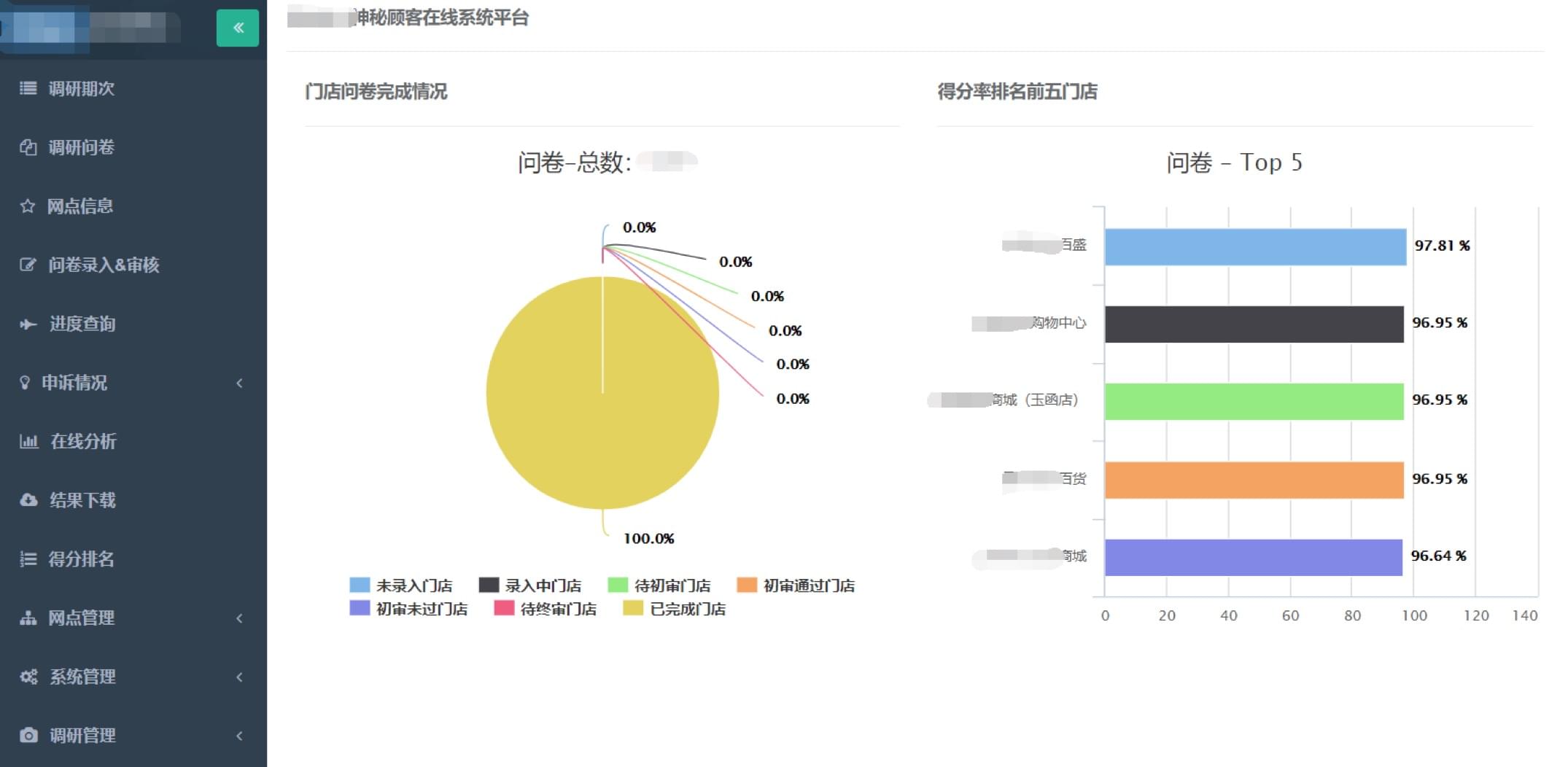
Task: Open the 得分排名 menu item
Action: (81, 559)
